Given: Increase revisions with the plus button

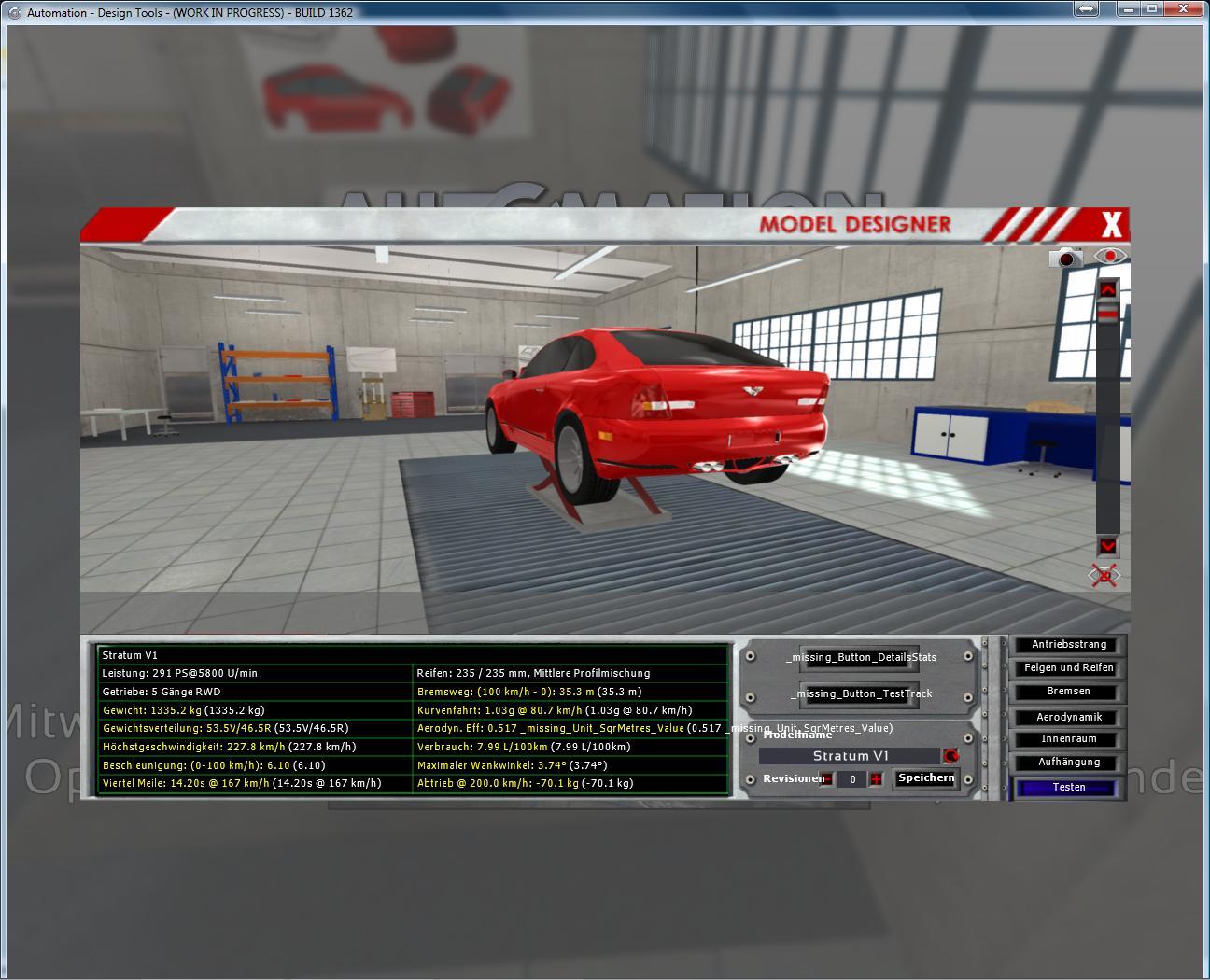Looking at the screenshot, I should click(x=876, y=779).
